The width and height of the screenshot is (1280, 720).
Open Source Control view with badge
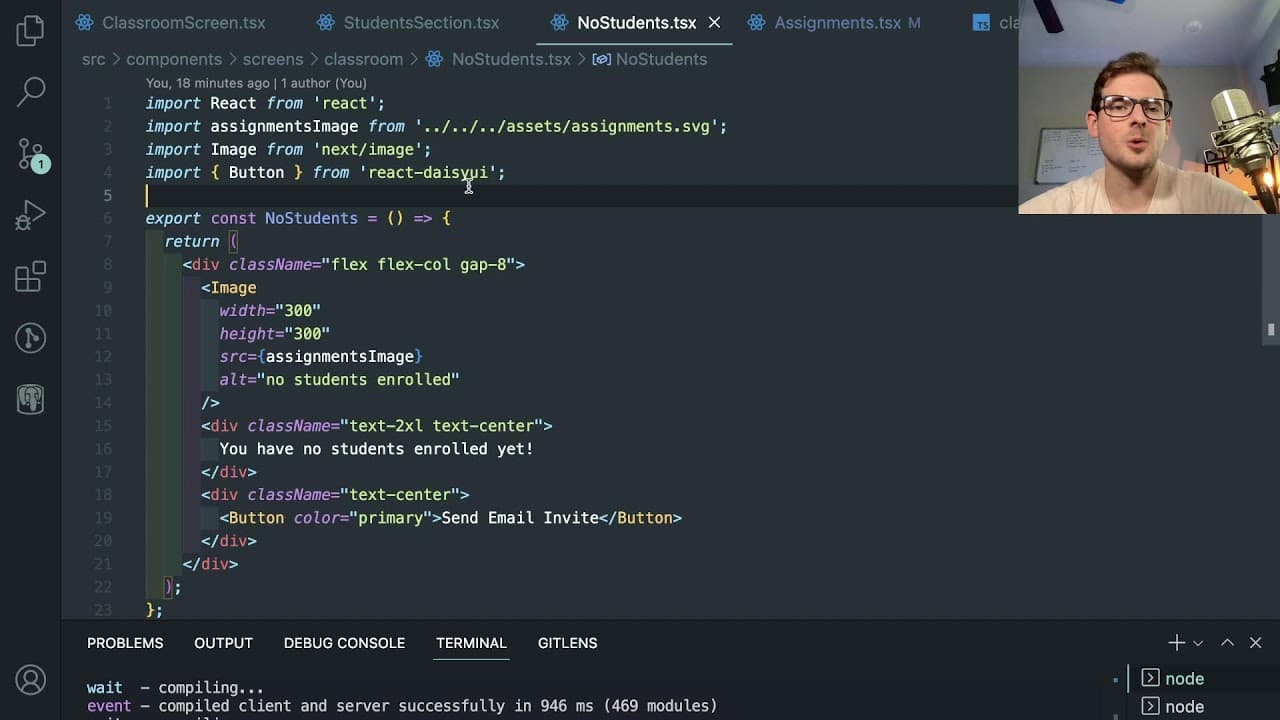[x=31, y=154]
